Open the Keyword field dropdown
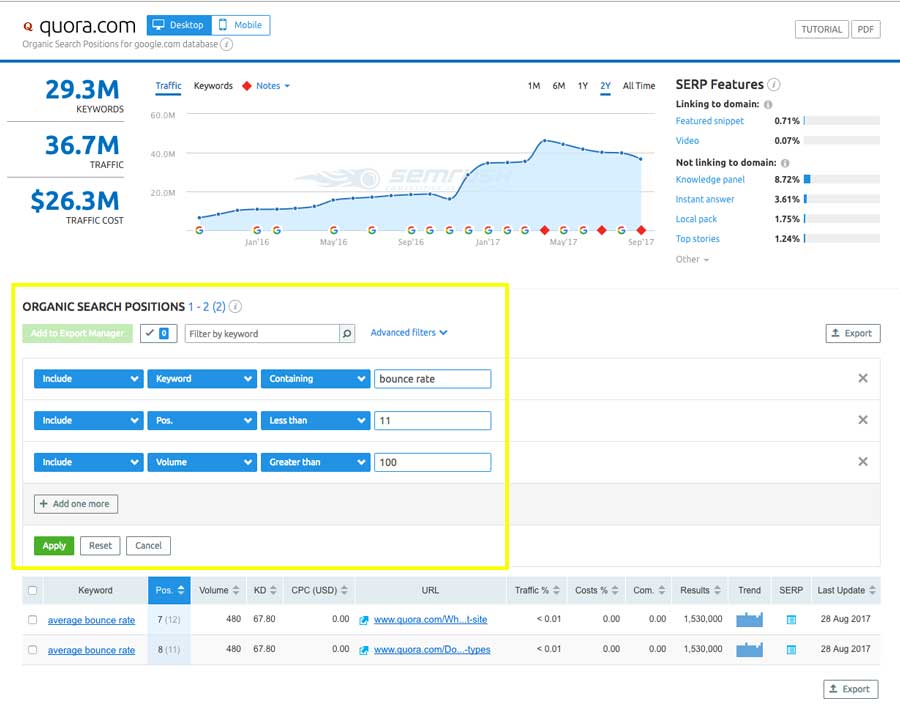 [x=201, y=379]
